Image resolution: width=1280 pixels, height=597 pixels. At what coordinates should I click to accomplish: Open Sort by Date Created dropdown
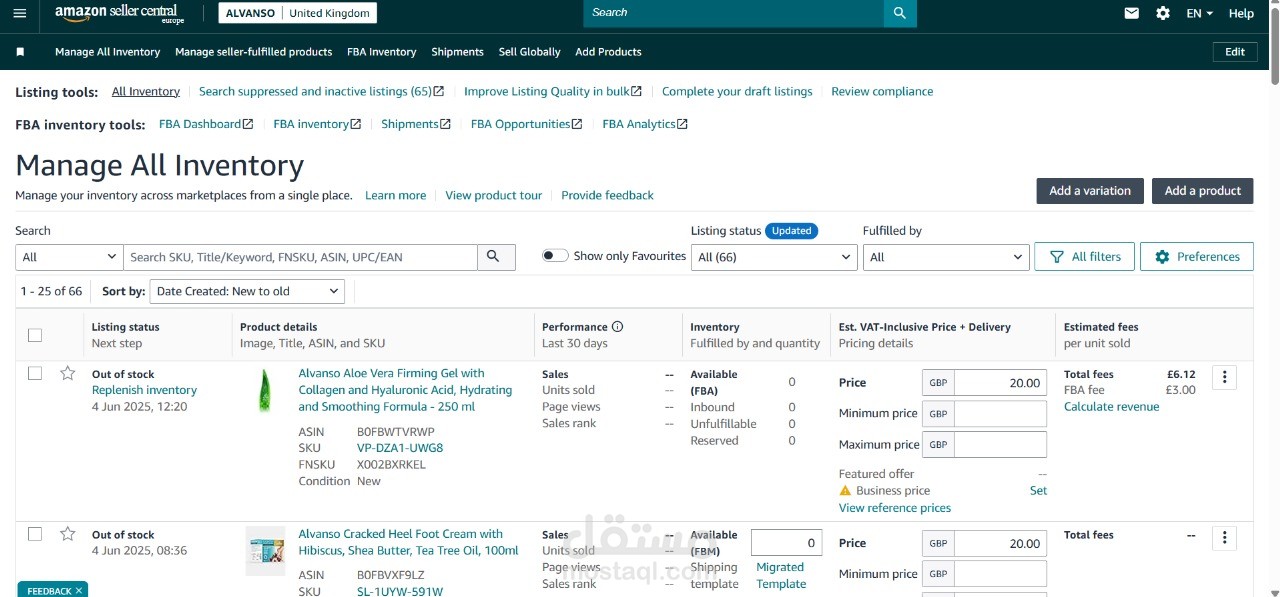[247, 291]
